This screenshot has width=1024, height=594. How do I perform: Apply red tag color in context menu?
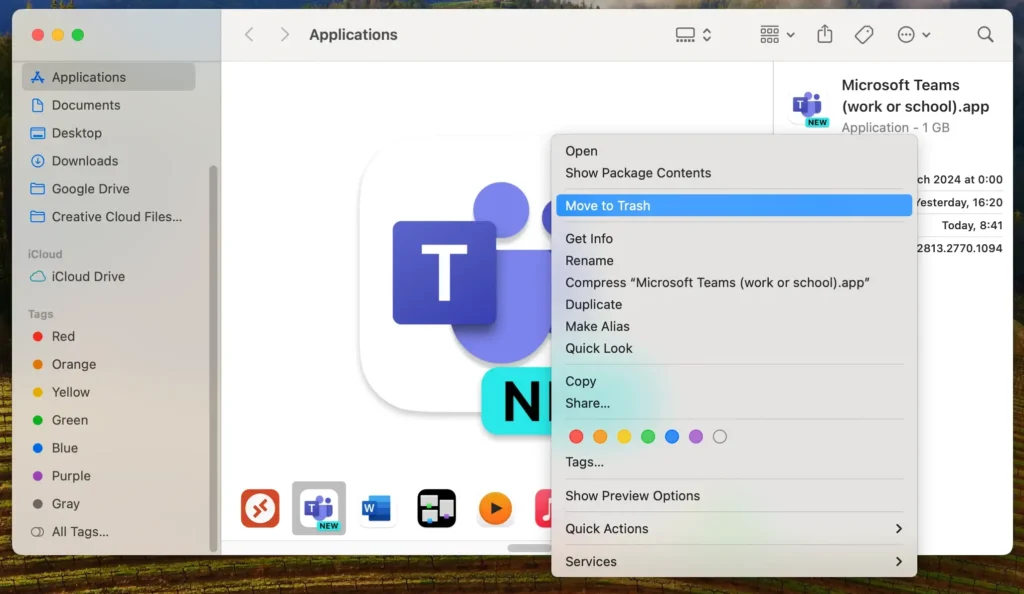pos(576,437)
